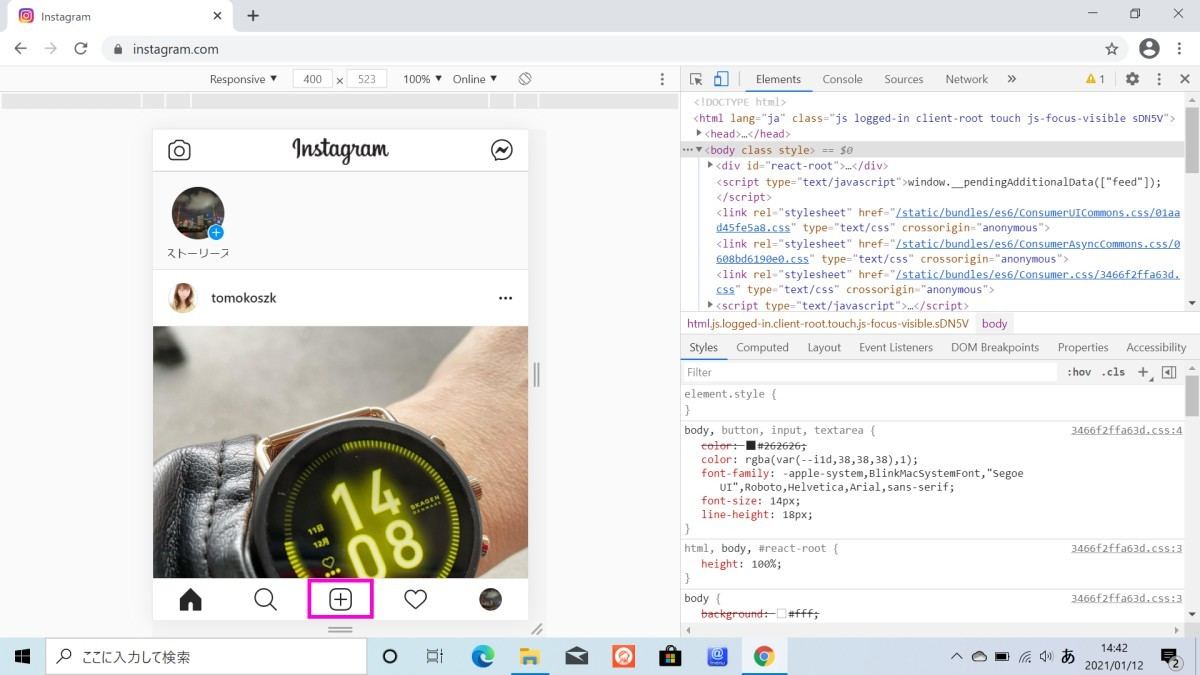Expand the div id react-root node
Viewport: 1200px width, 675px height.
pyautogui.click(x=710, y=165)
